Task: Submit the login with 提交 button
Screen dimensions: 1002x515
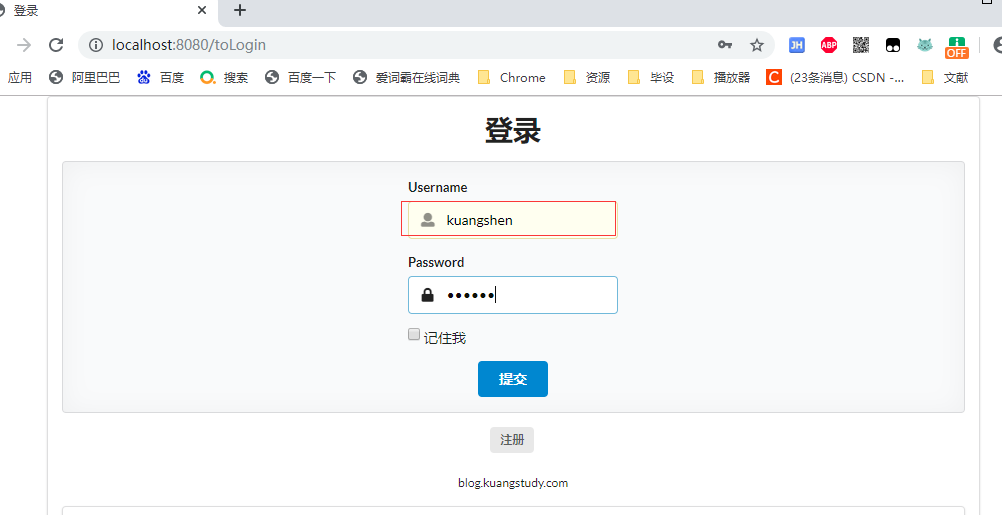Action: click(512, 379)
